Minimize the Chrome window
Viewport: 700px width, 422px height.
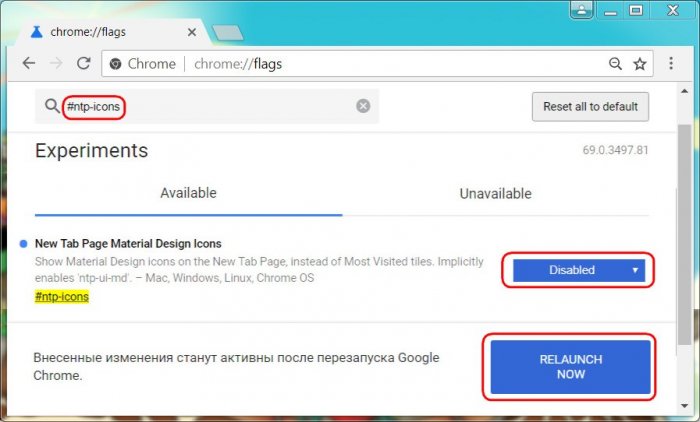coord(610,11)
